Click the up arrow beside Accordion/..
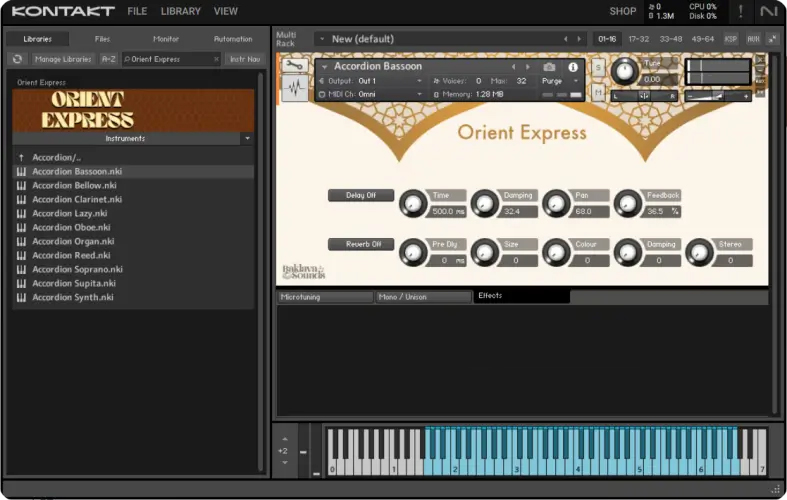Screen dimensions: 787x500 pyautogui.click(x=21, y=158)
